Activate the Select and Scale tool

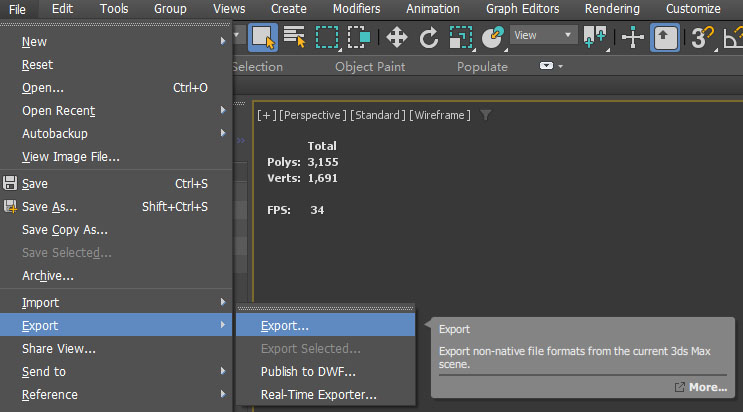pos(461,37)
